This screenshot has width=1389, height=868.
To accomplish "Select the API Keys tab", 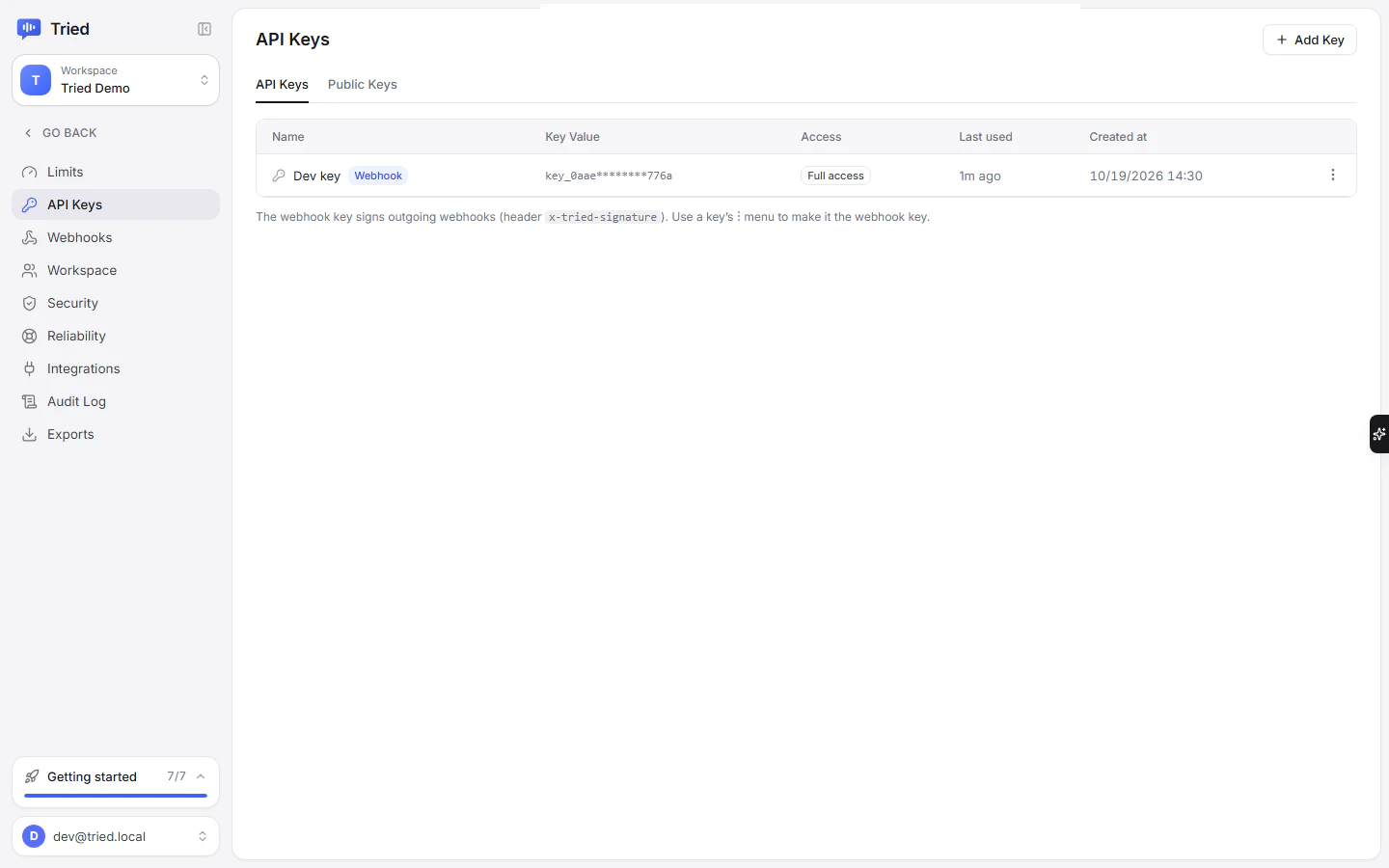I will 282,85.
